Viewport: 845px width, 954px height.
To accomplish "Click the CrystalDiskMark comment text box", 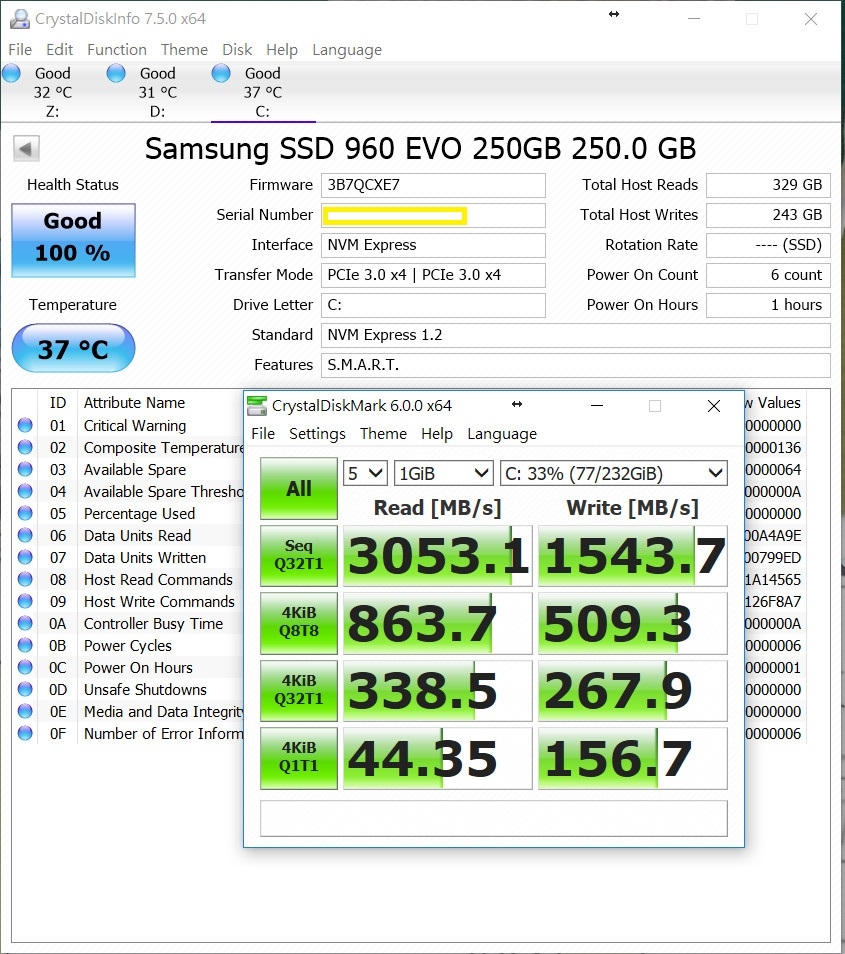I will [x=493, y=818].
